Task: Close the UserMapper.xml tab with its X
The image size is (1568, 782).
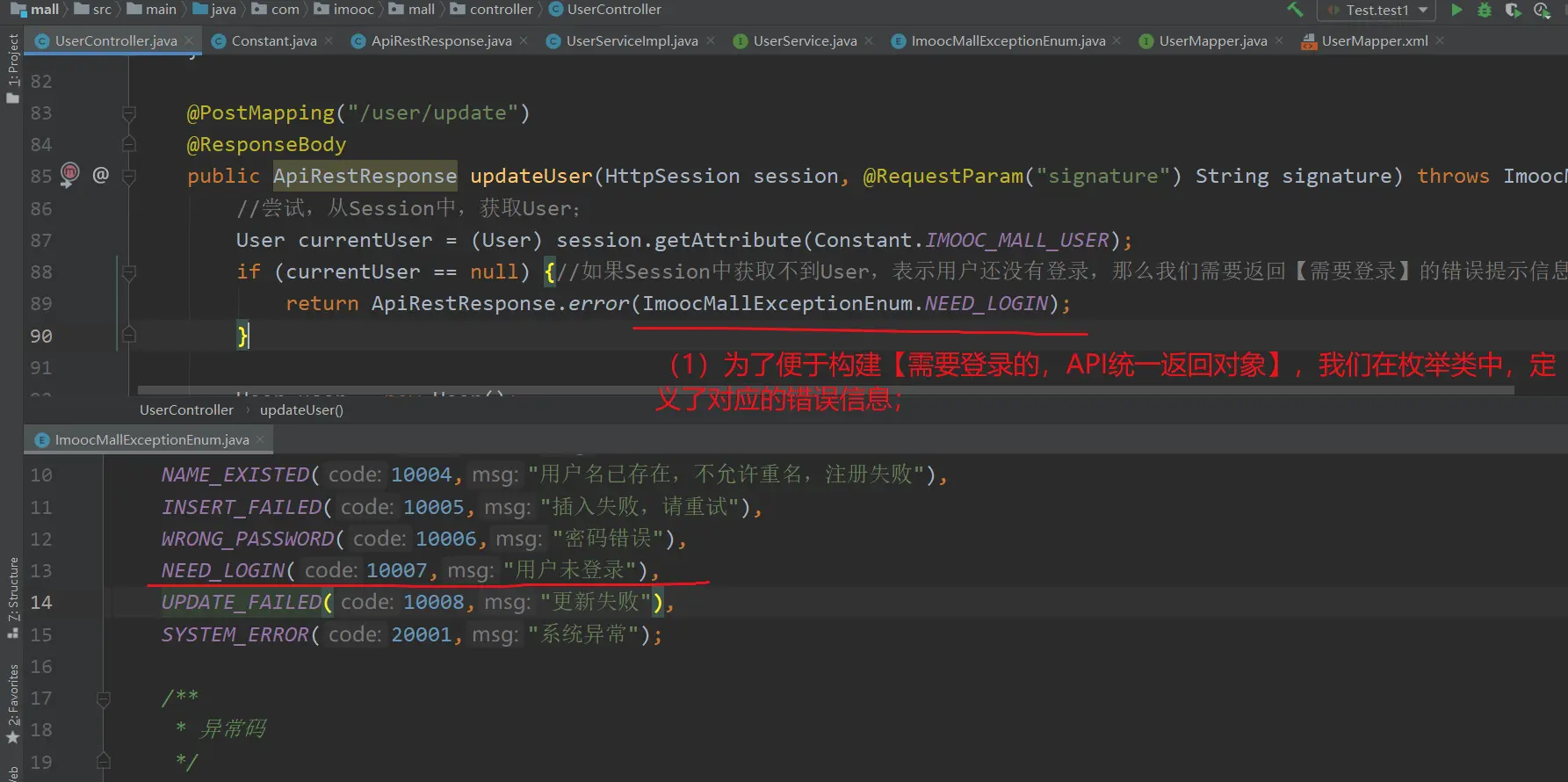Action: [1440, 40]
